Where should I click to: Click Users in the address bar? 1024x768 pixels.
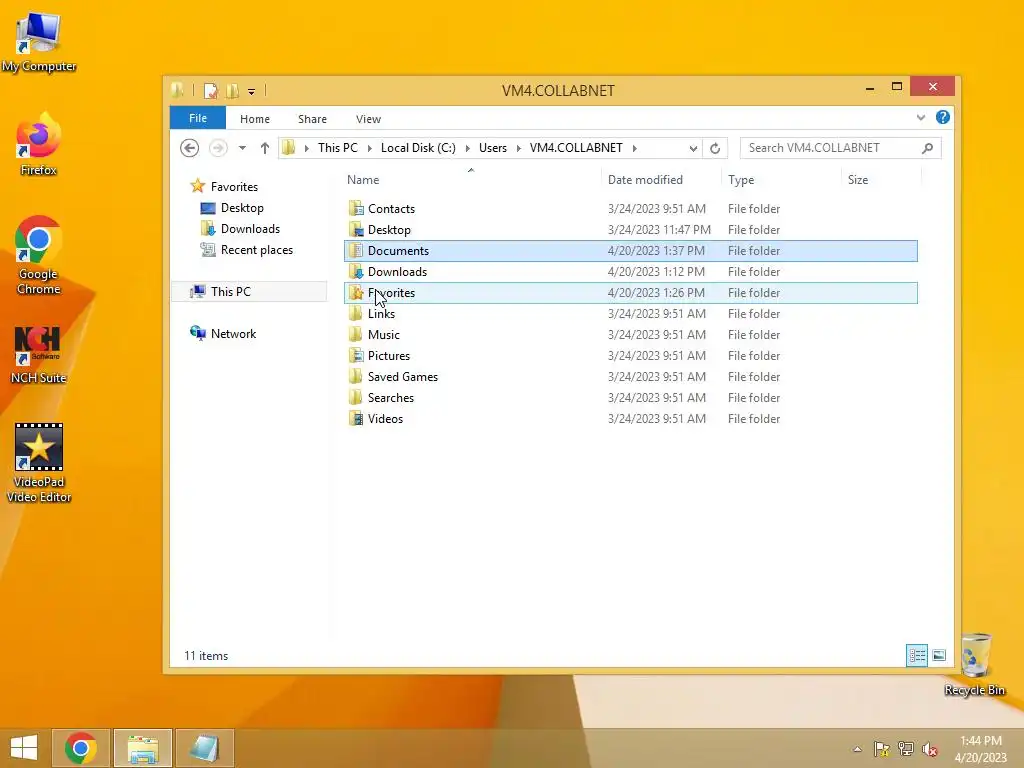(492, 148)
